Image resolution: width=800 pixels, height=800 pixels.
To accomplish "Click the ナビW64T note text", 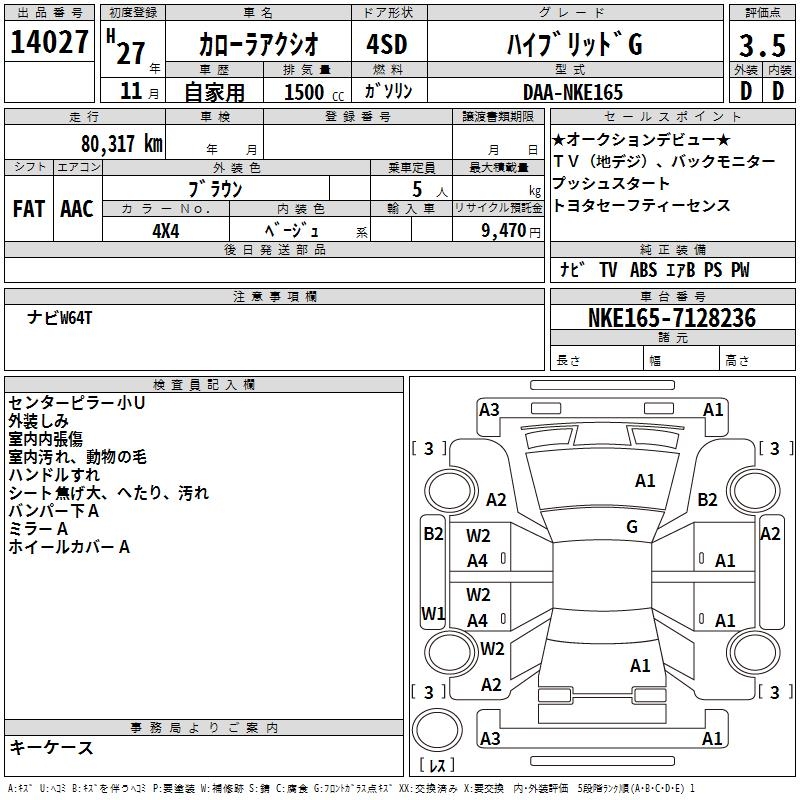I will tap(60, 318).
